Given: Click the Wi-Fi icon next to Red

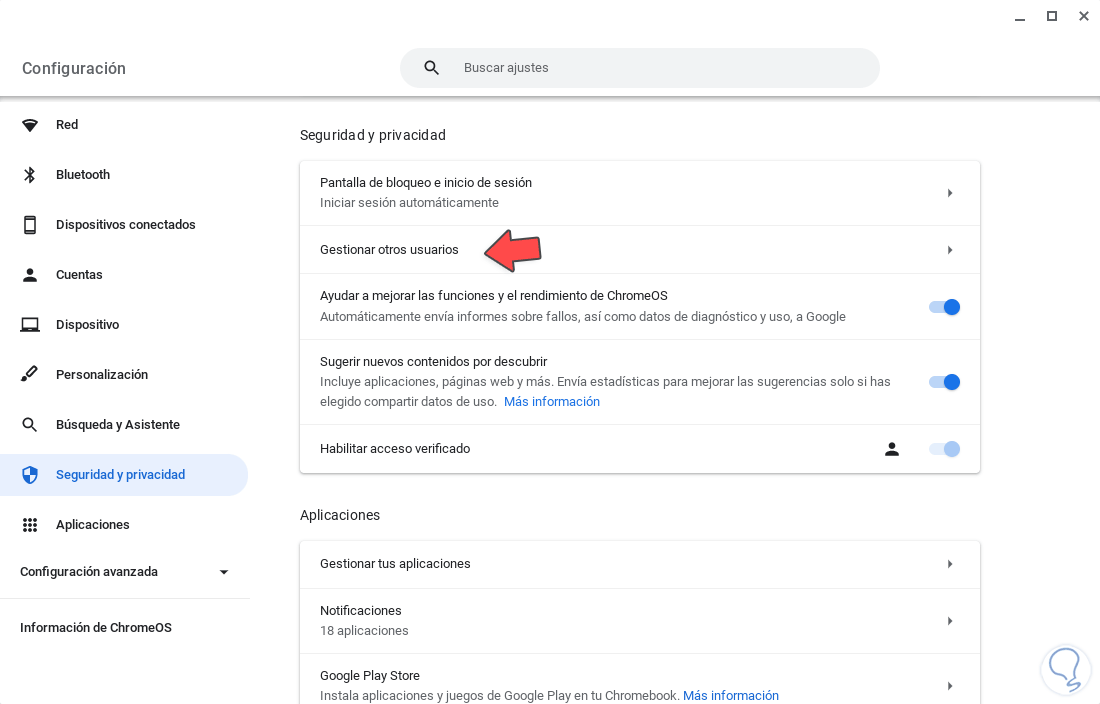Looking at the screenshot, I should click(x=30, y=125).
